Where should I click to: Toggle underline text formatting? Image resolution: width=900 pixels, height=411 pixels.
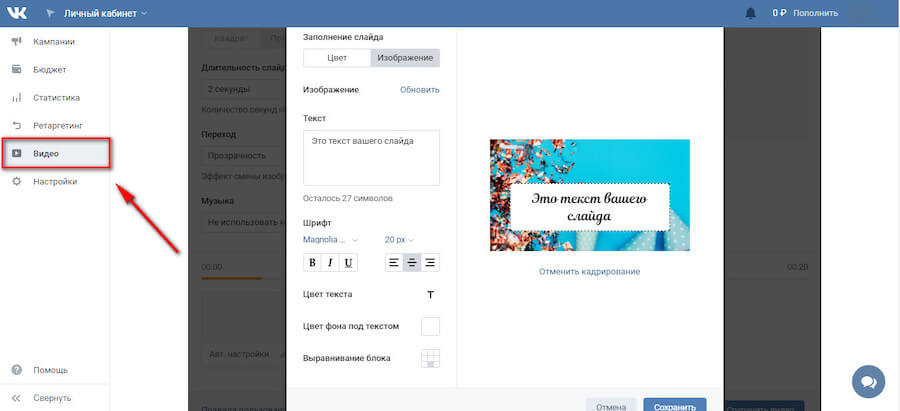[x=348, y=263]
